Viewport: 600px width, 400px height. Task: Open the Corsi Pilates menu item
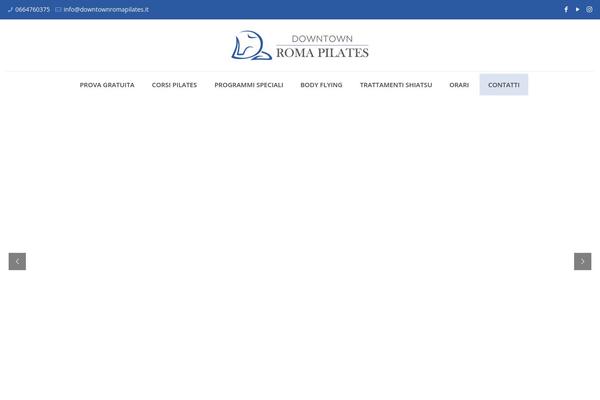tap(174, 85)
